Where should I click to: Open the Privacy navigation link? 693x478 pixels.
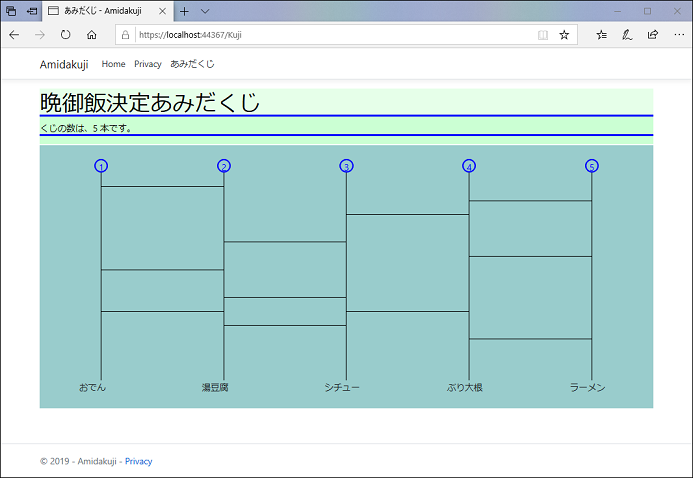click(148, 64)
